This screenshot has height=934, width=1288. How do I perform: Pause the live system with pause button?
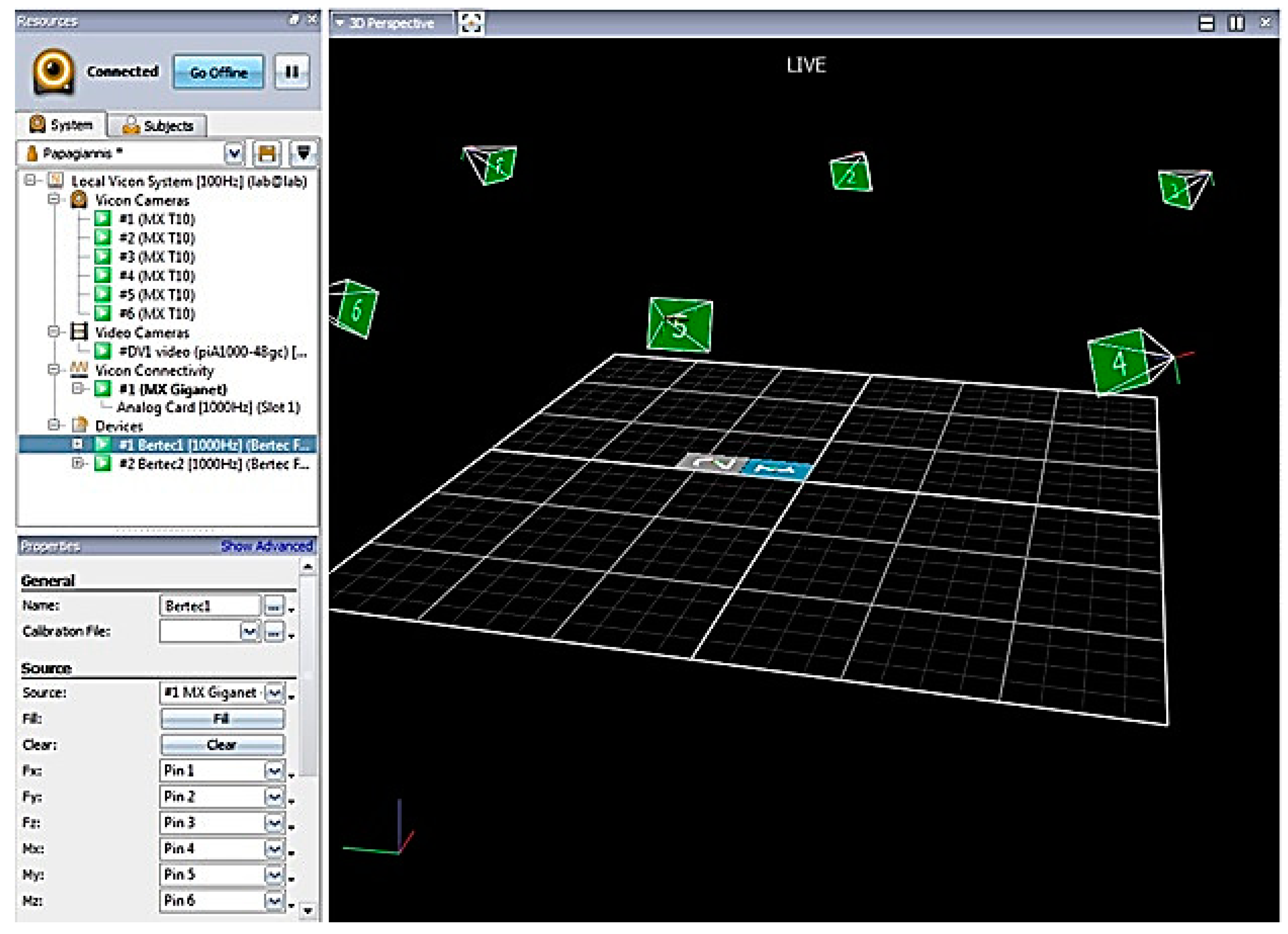[x=292, y=72]
